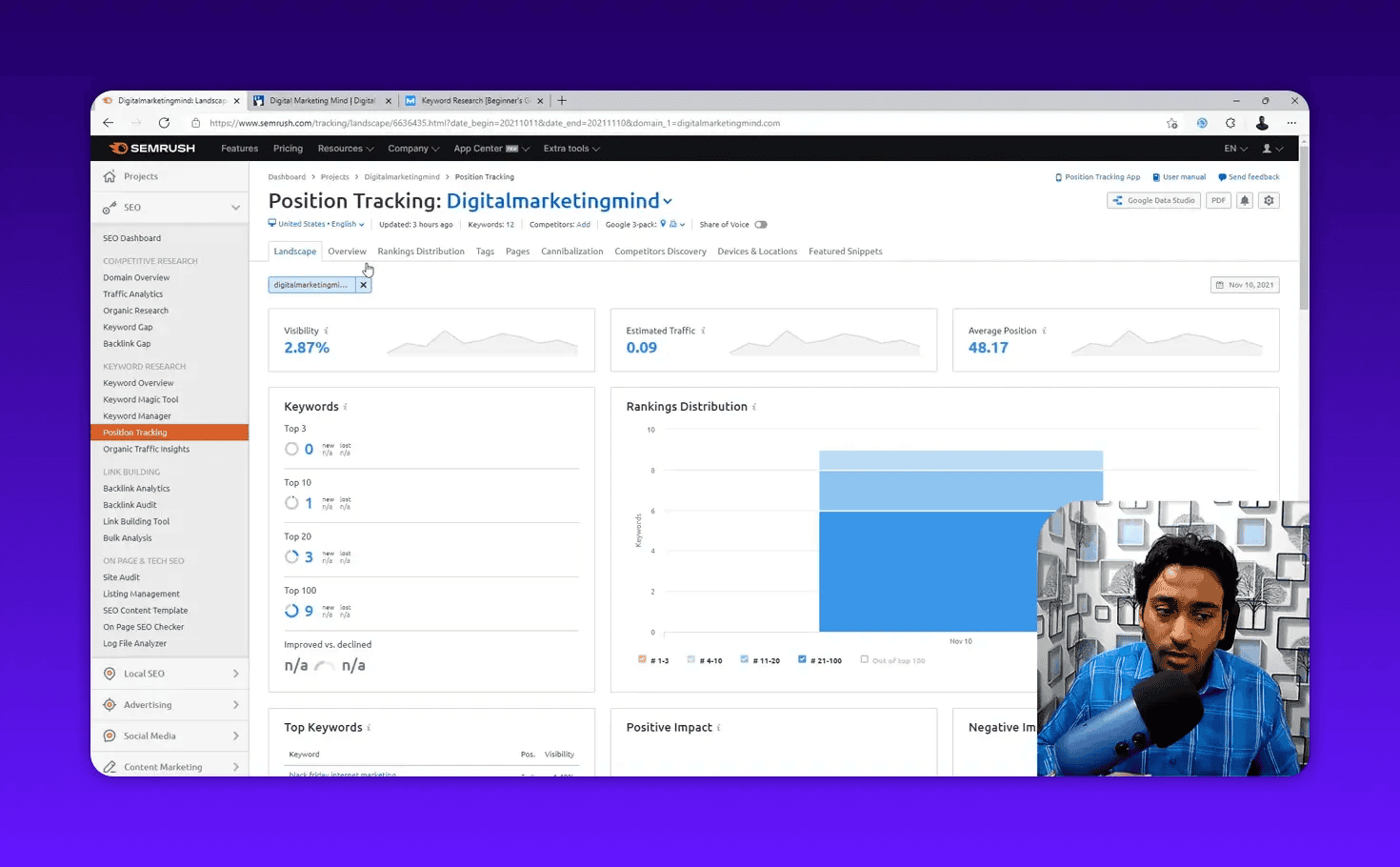The height and width of the screenshot is (867, 1400).
Task: Select the Local SEO sidebar section
Action: click(x=145, y=673)
